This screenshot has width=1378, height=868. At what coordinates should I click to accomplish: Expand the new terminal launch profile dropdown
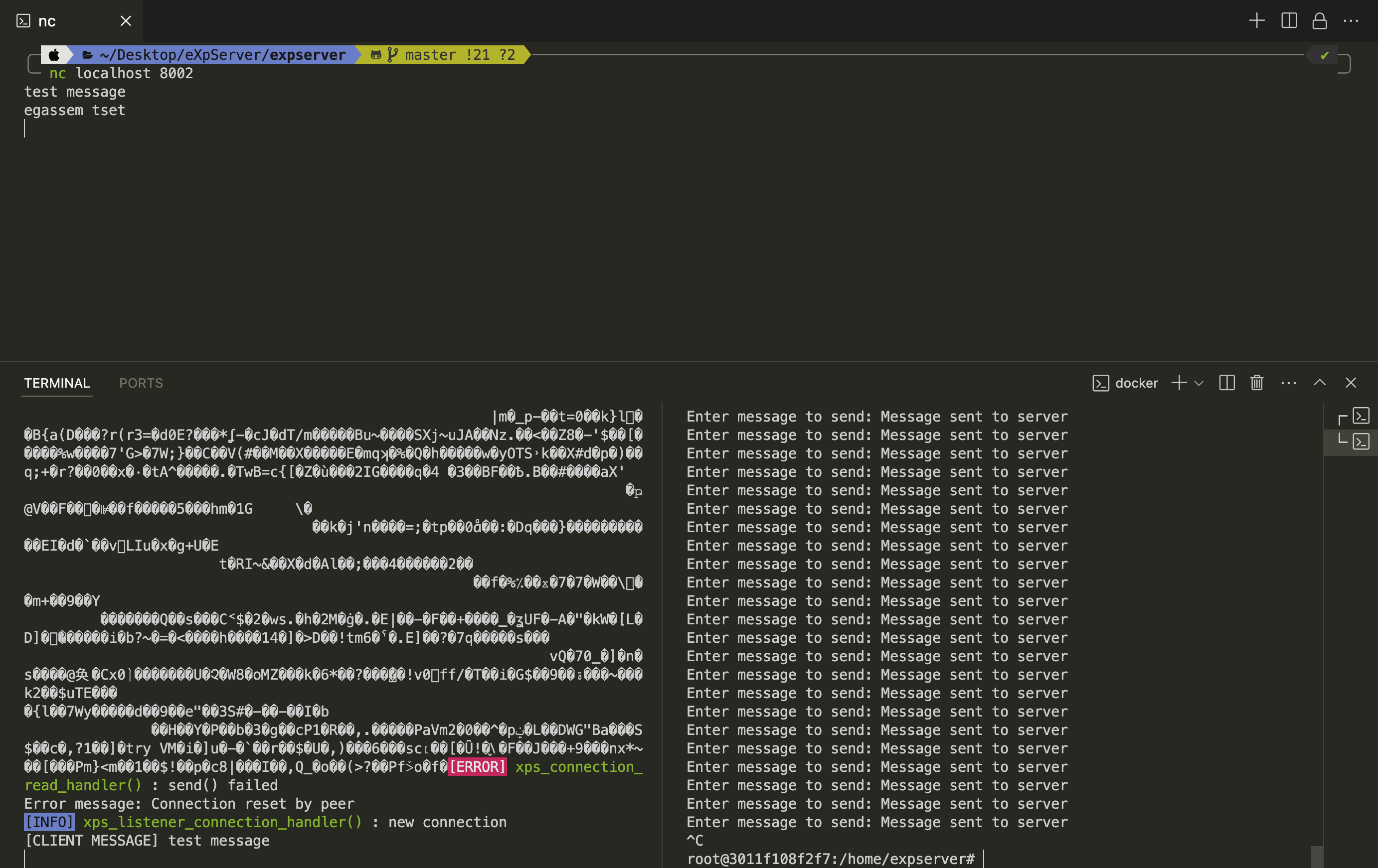pyautogui.click(x=1199, y=383)
